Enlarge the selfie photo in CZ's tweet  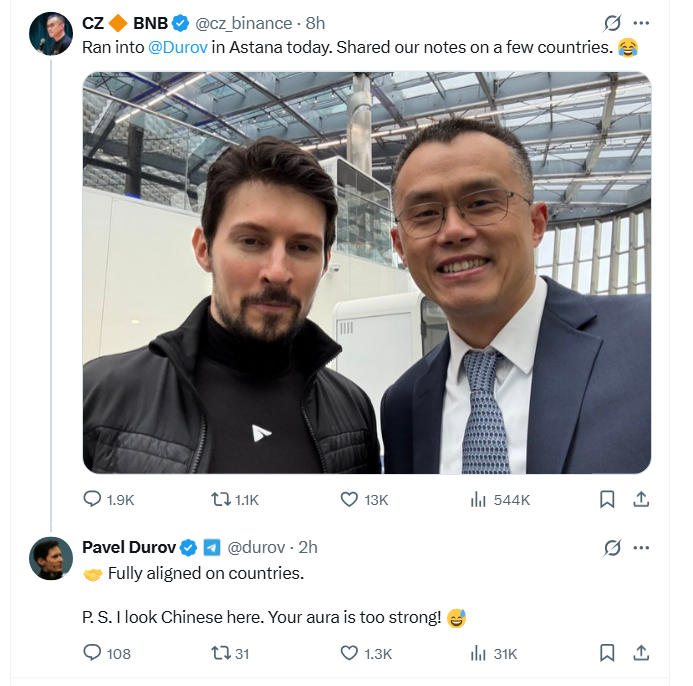tap(366, 272)
